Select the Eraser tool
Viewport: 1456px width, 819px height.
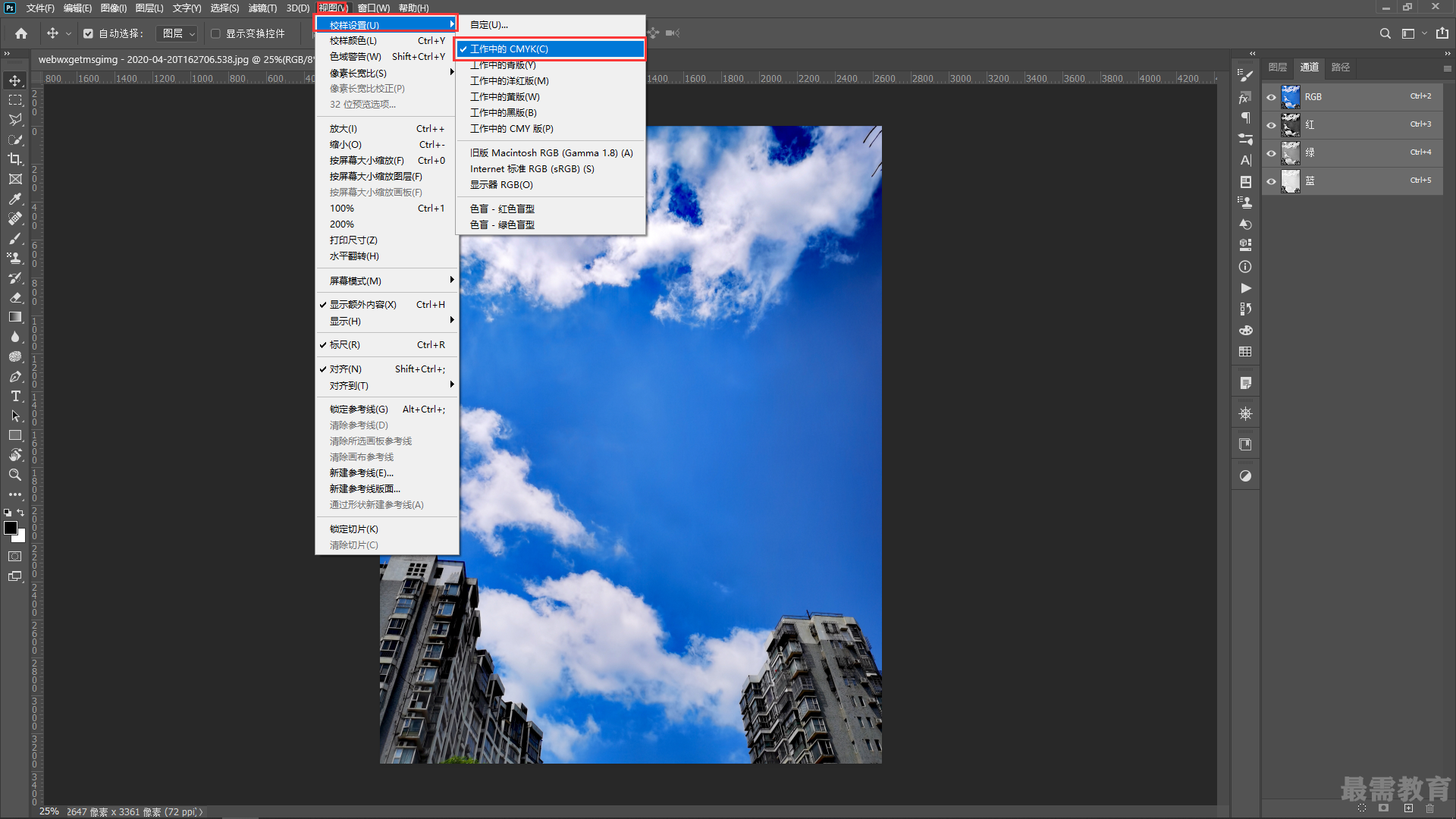pos(15,297)
